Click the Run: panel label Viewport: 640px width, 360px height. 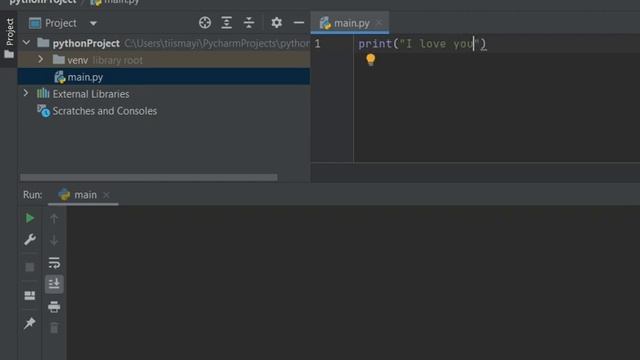point(33,195)
